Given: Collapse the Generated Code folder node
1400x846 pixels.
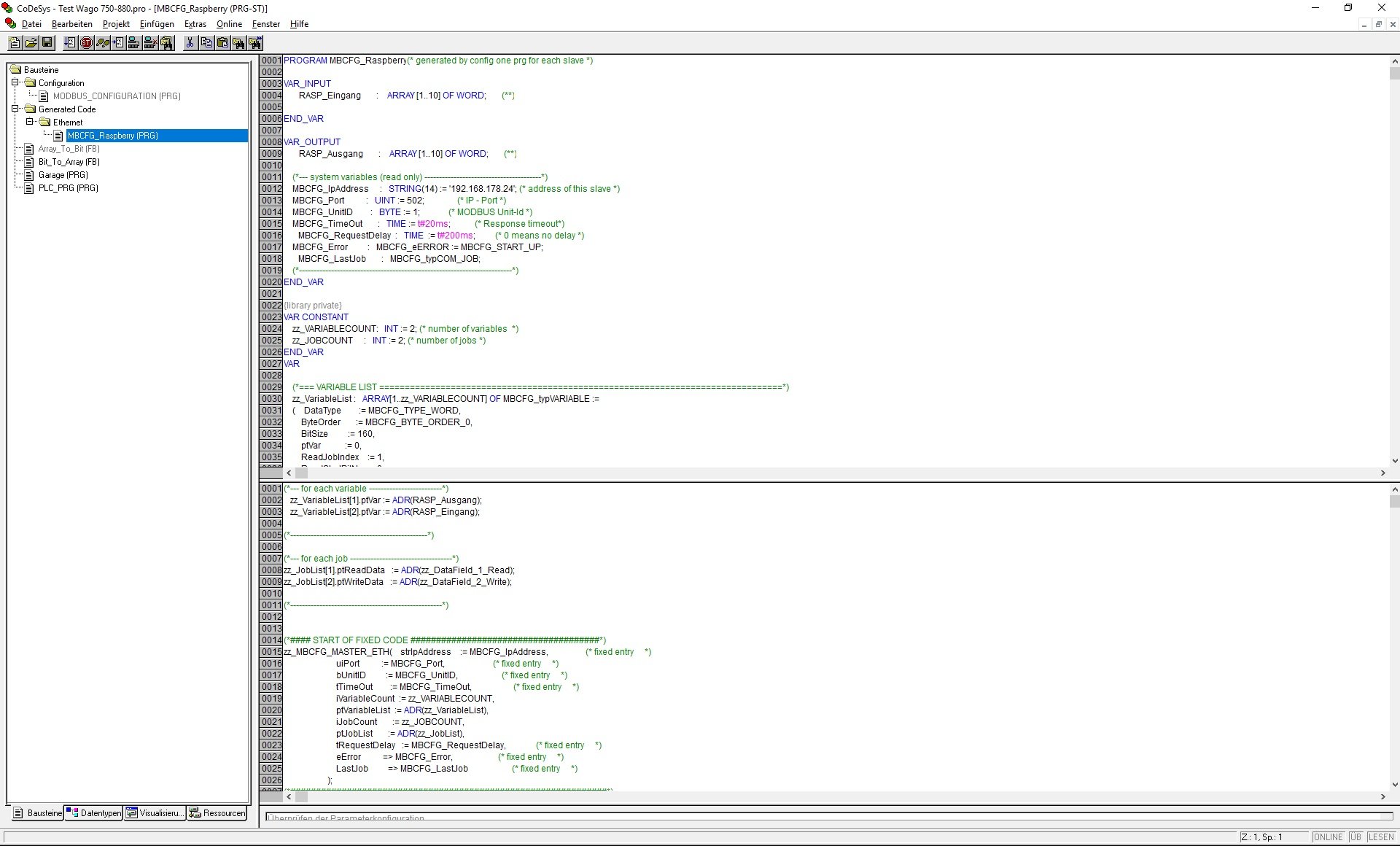Looking at the screenshot, I should [15, 109].
